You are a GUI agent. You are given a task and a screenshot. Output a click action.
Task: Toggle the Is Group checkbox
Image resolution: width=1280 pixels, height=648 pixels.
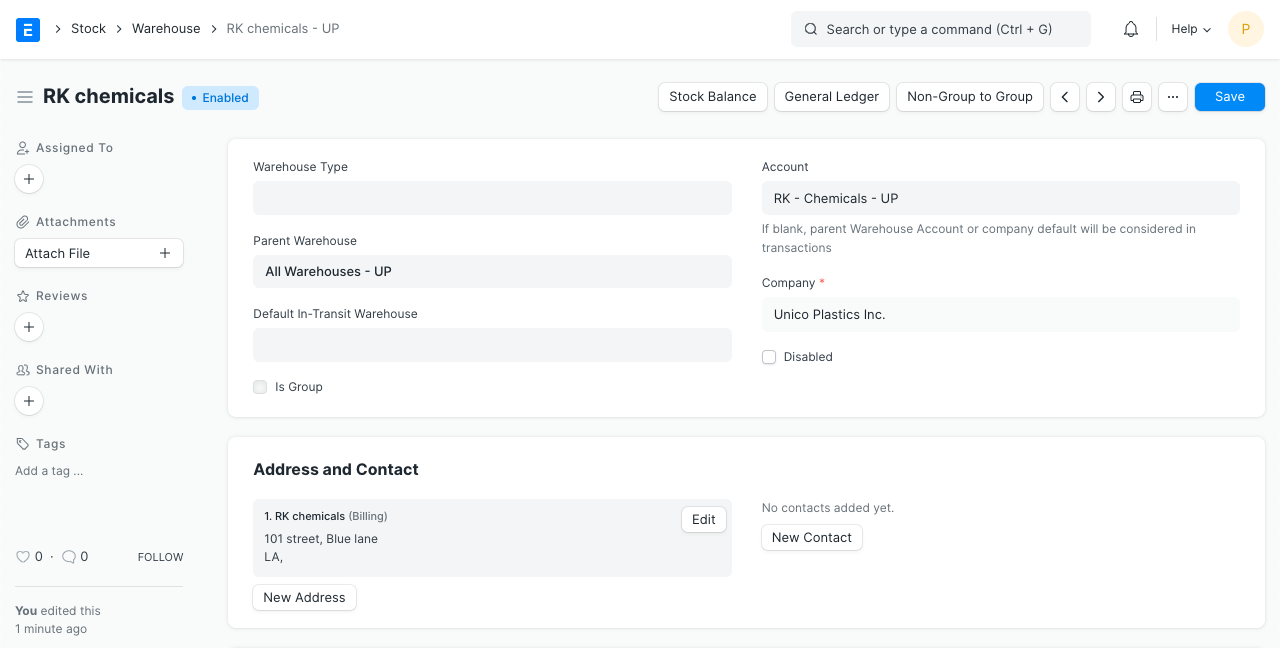click(260, 387)
